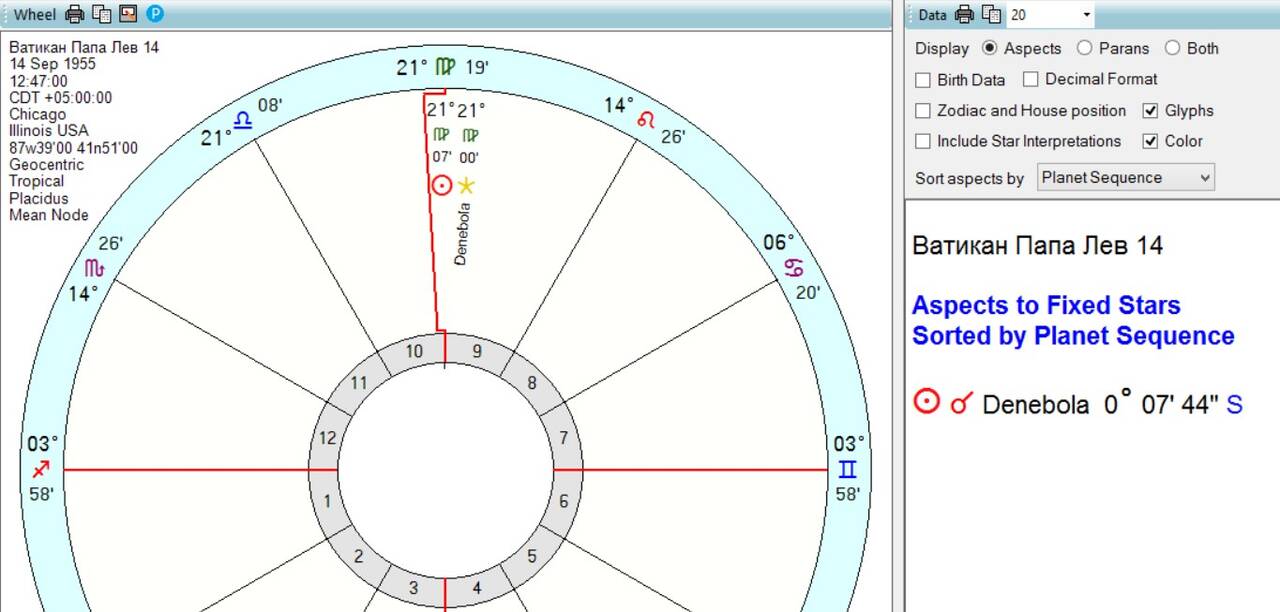The width and height of the screenshot is (1280, 612).
Task: Click the 'Data' panel label
Action: [932, 15]
